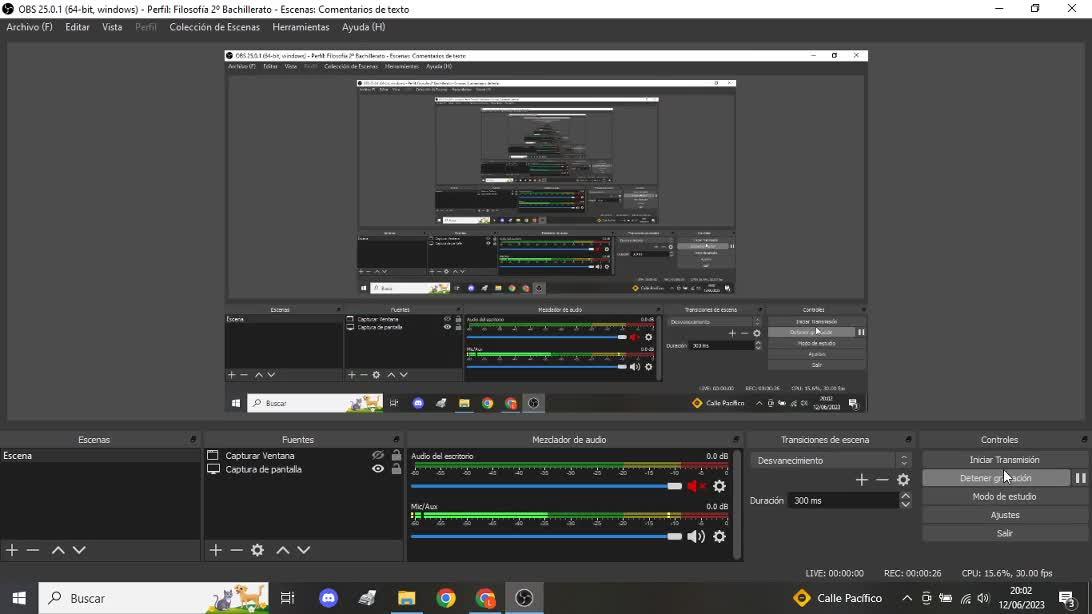Screen dimensions: 1092x614
Task: Open volume control in system tray
Action: [983, 598]
